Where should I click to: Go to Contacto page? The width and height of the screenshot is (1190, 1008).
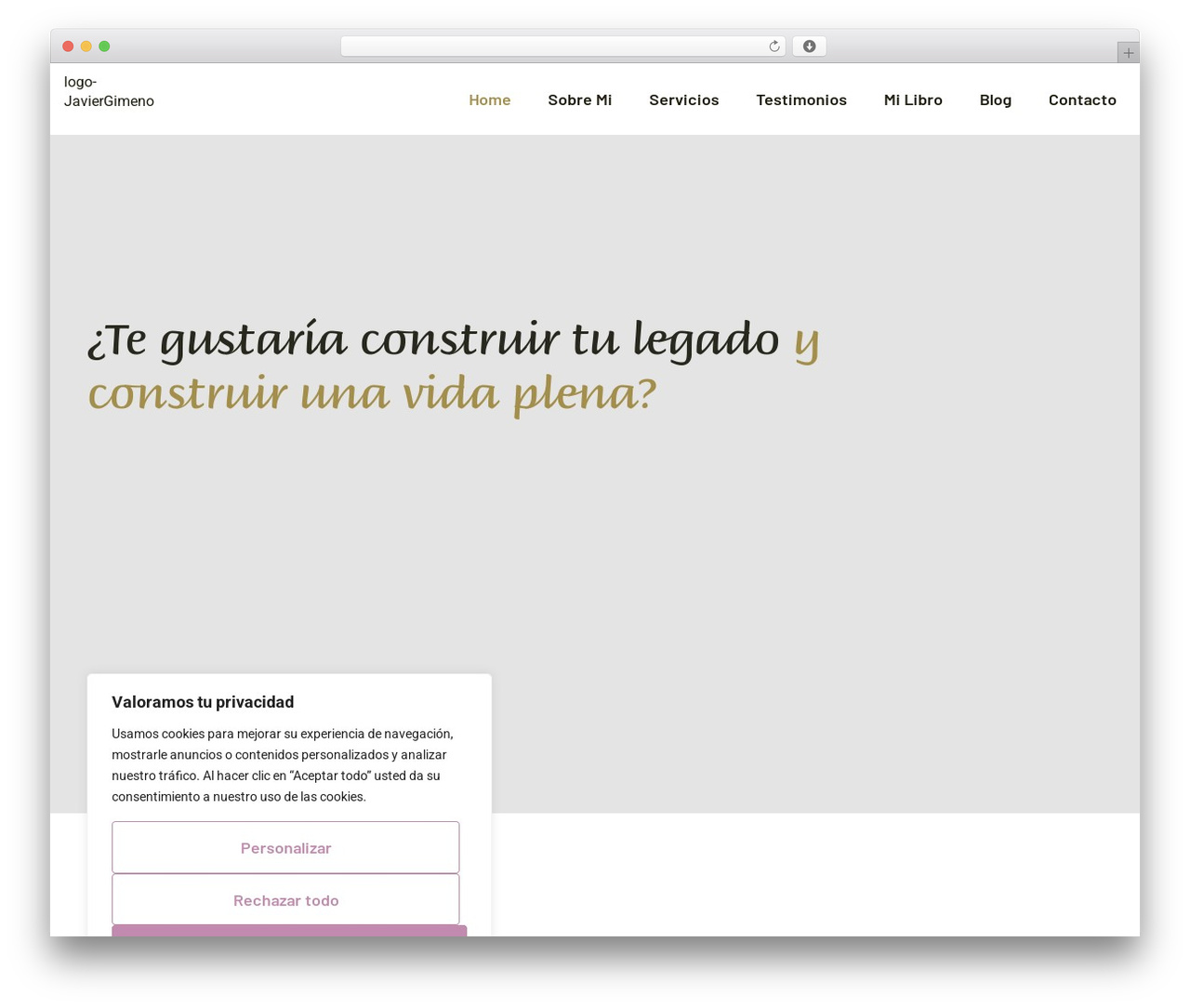[x=1082, y=99]
